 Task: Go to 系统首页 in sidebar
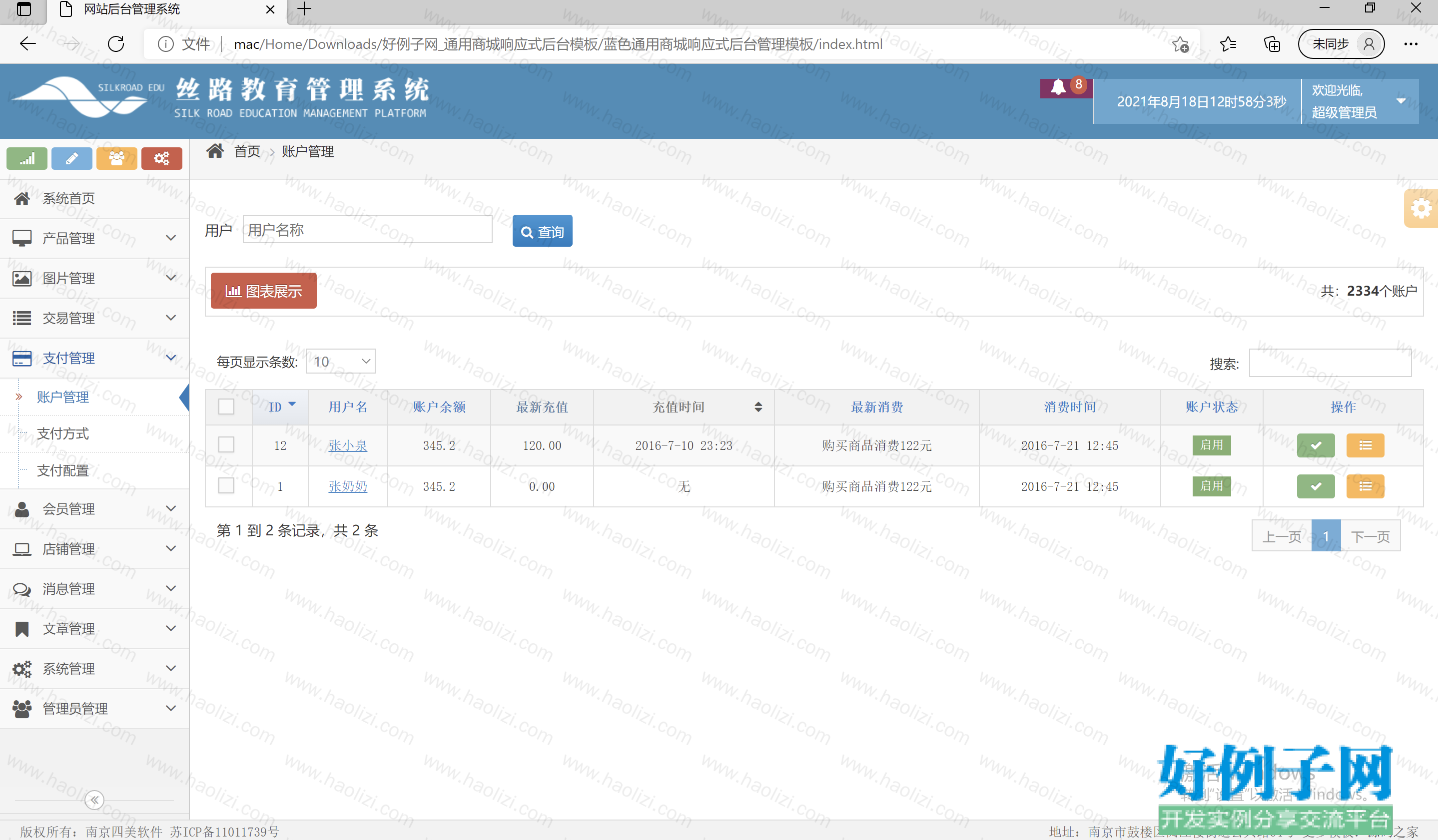[x=95, y=198]
